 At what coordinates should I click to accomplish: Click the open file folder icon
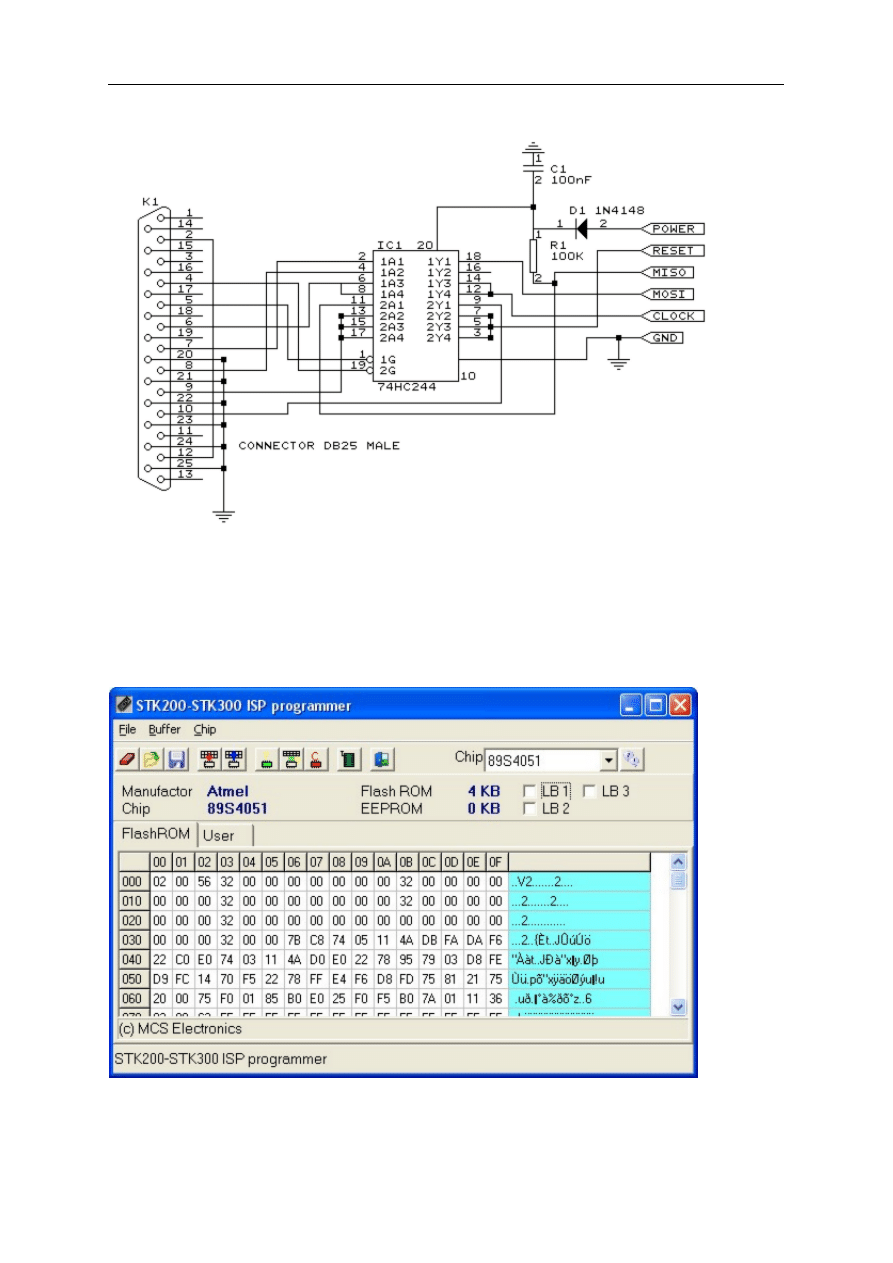(x=150, y=760)
